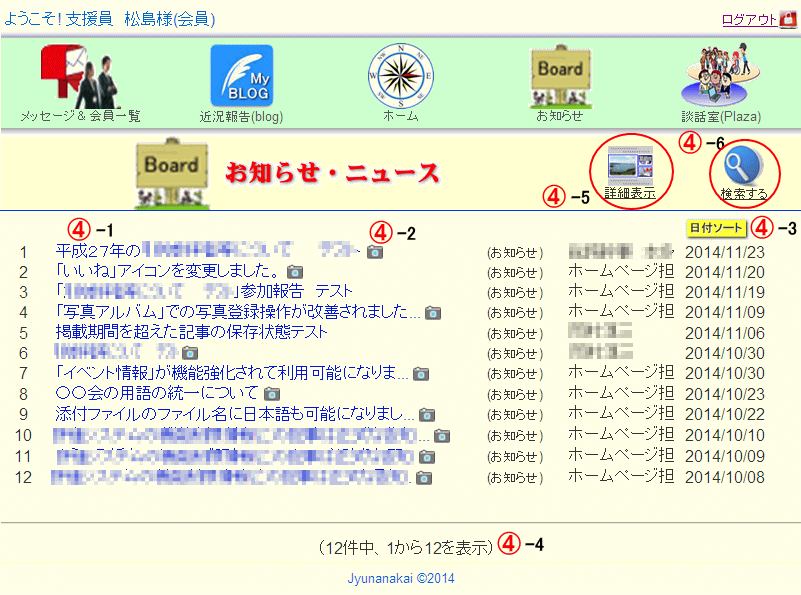
Task: Click the ログアウト link
Action: (748, 20)
